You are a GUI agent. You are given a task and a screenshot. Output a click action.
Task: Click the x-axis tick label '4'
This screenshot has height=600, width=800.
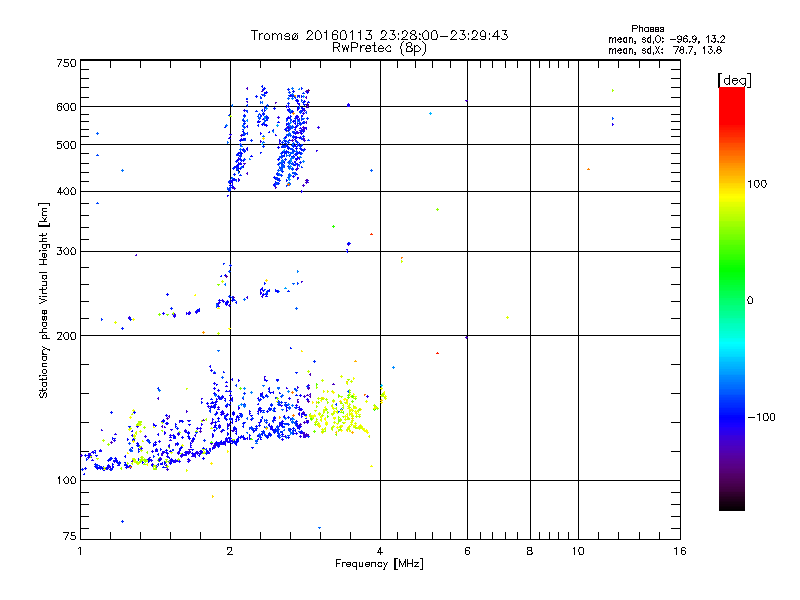[x=380, y=551]
